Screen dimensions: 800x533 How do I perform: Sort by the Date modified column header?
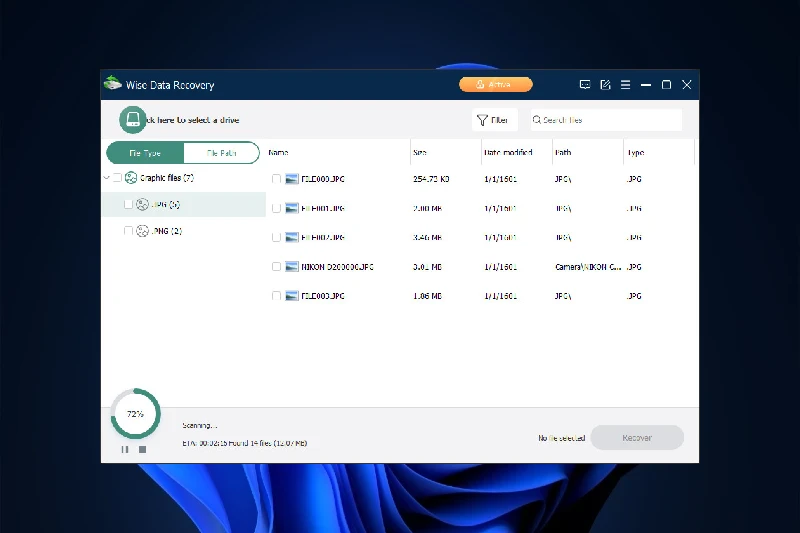coord(508,153)
